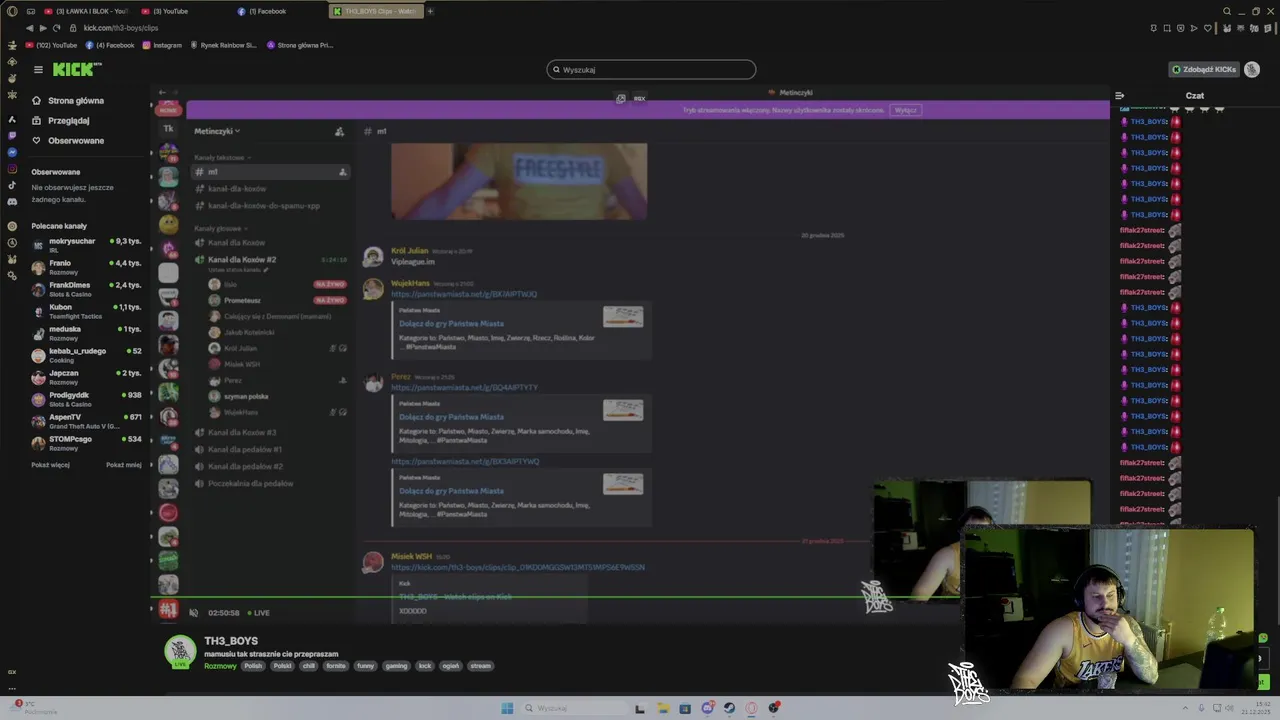Go back in browser history

tap(29, 28)
